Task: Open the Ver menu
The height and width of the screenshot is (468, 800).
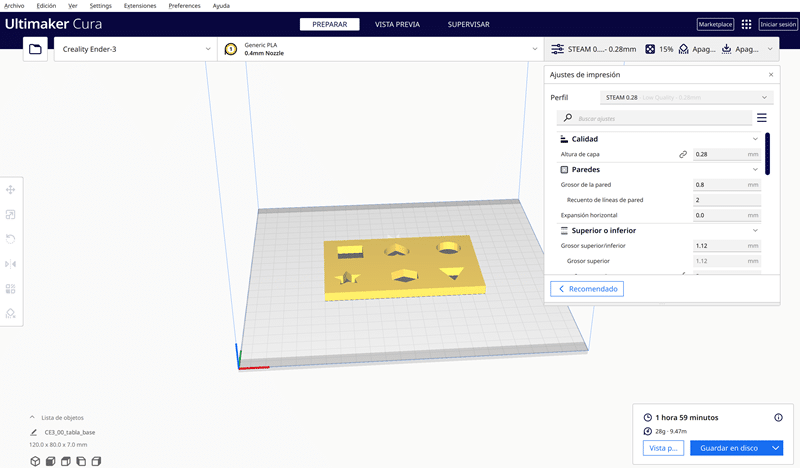Action: 73,6
